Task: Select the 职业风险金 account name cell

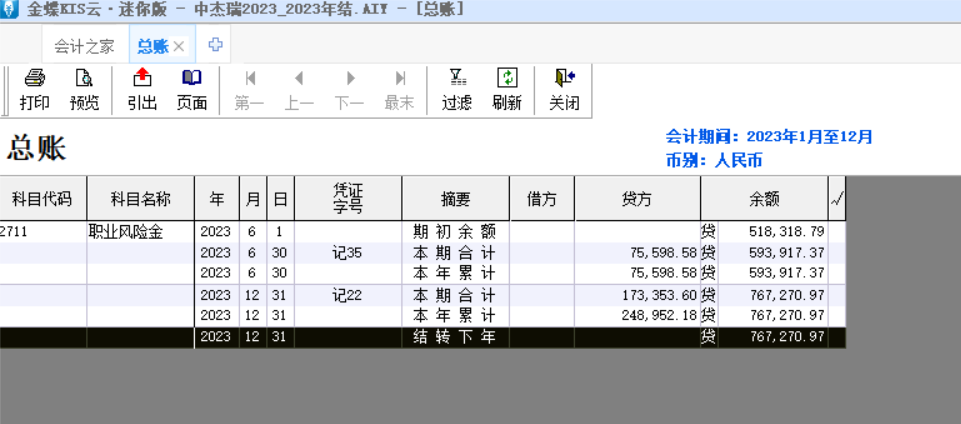Action: pos(126,232)
